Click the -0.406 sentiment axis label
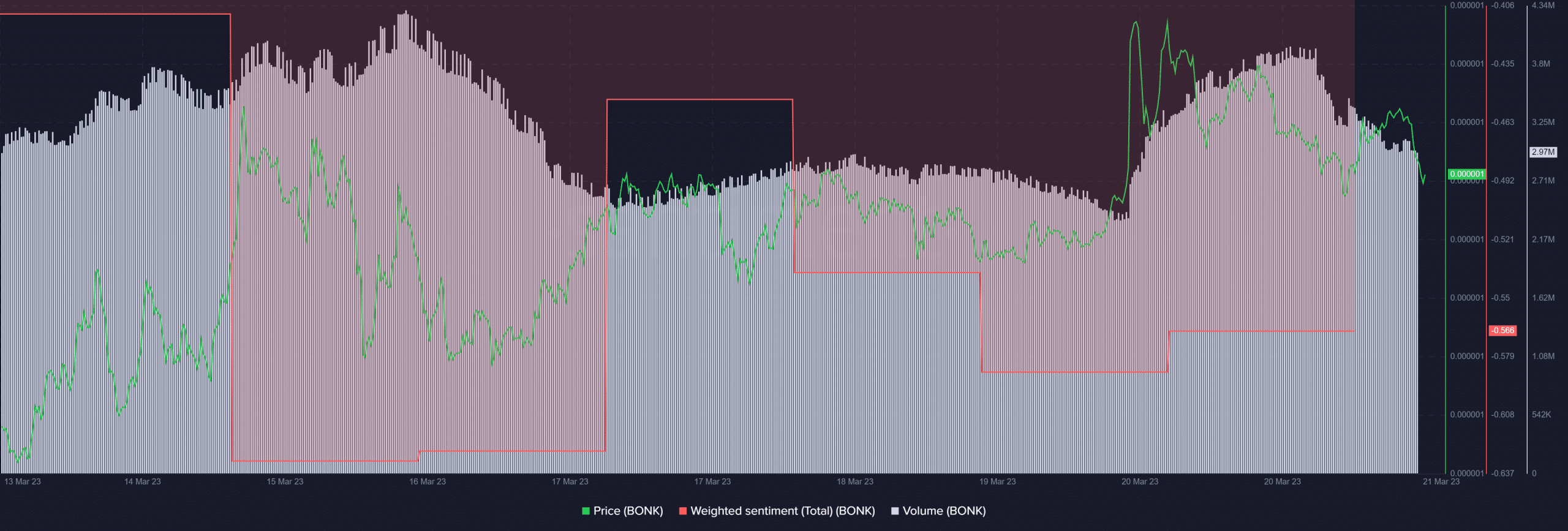This screenshot has width=1568, height=531. coord(1502,6)
